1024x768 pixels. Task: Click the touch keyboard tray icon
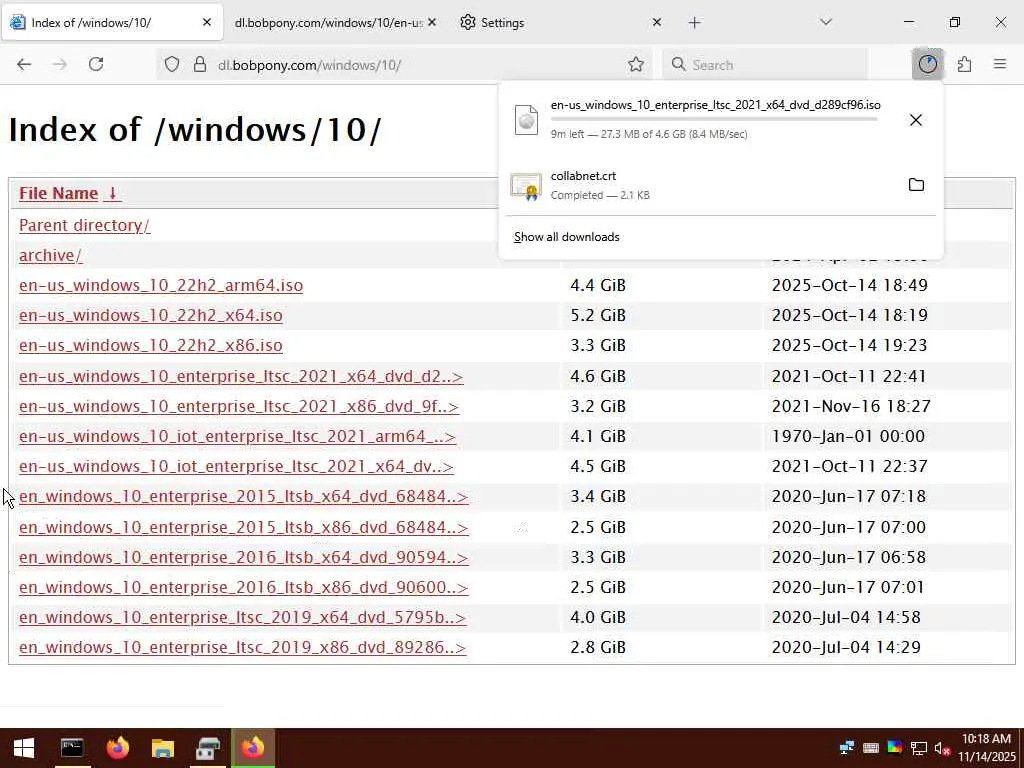[871, 748]
